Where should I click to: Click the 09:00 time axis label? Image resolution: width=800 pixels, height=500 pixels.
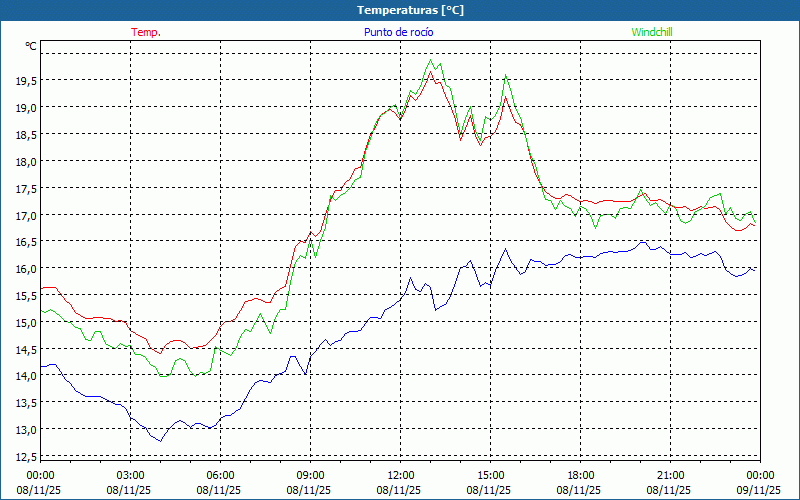(310, 475)
